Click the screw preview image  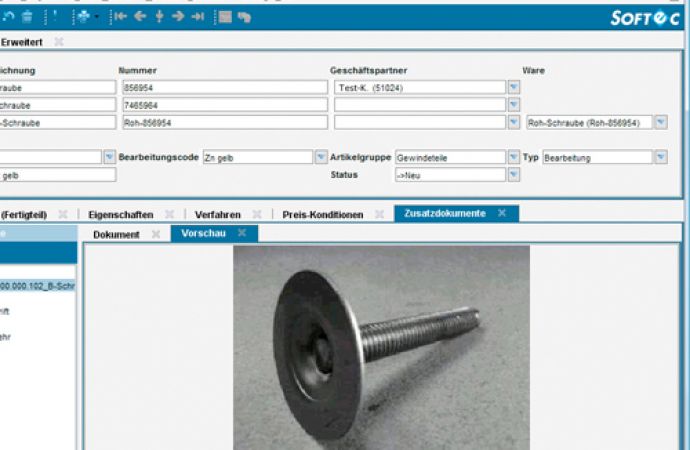pyautogui.click(x=381, y=347)
